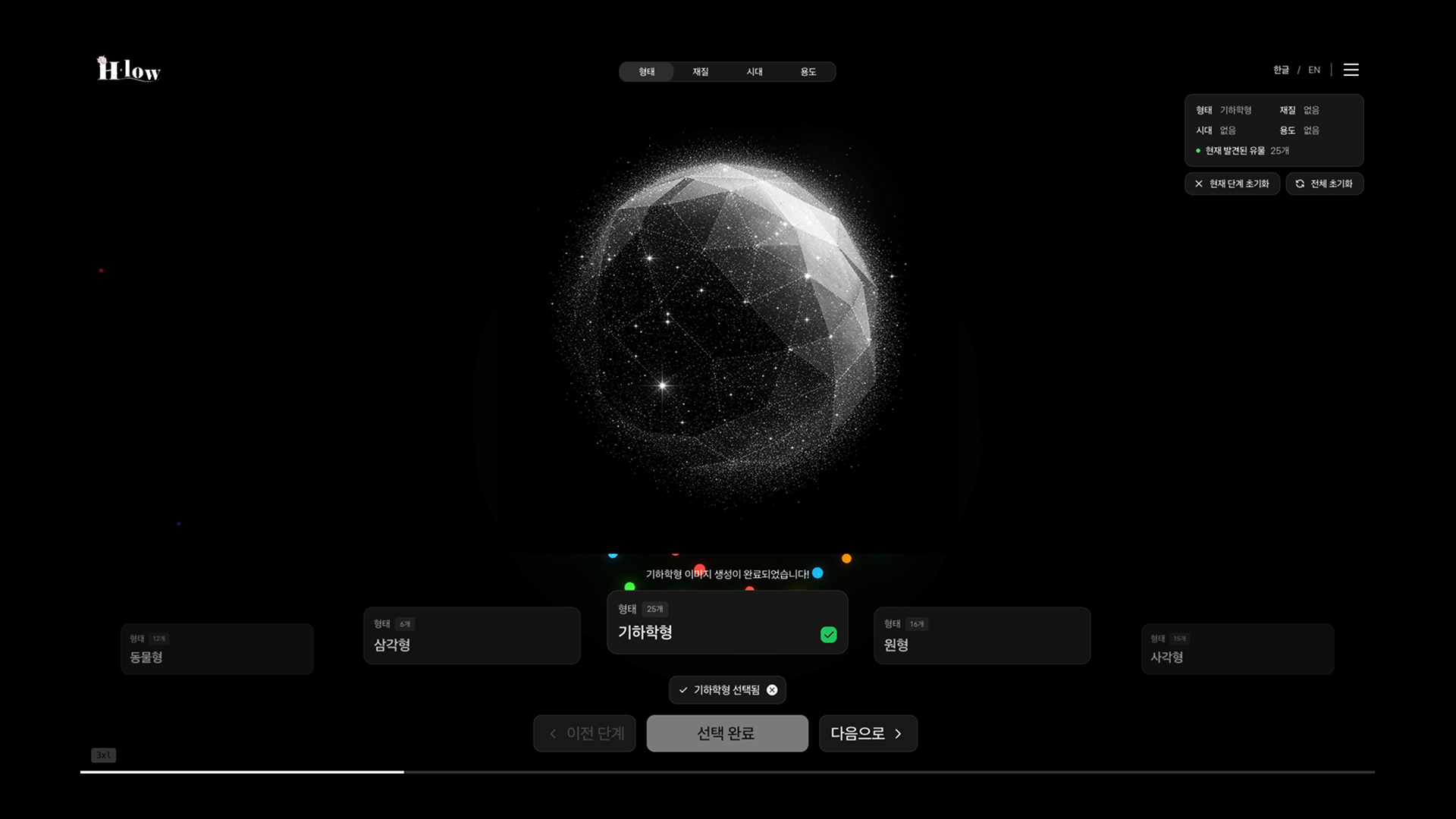This screenshot has width=1456, height=819.
Task: Click the geometric sphere image
Action: [x=726, y=318]
